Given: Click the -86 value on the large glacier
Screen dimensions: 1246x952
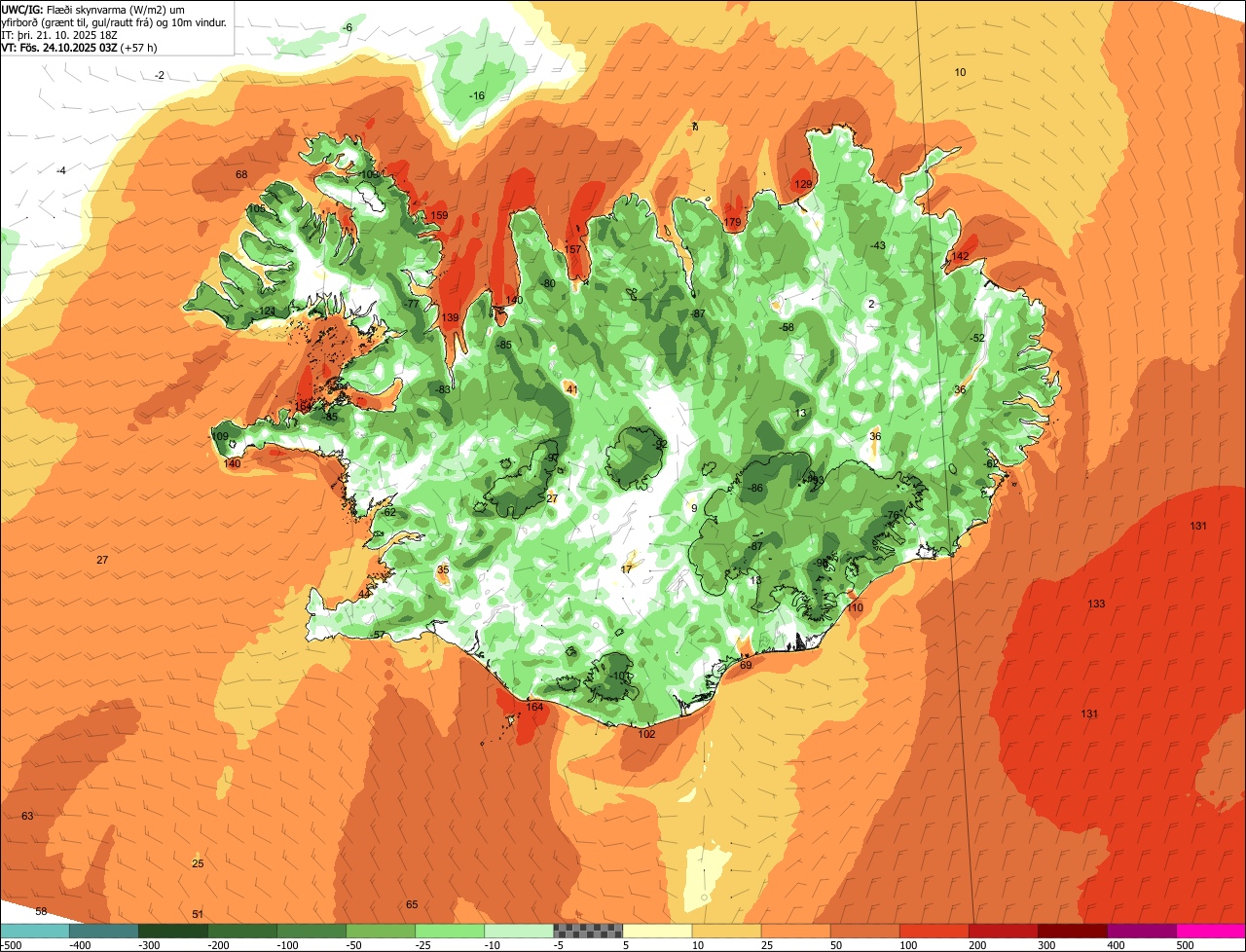Looking at the screenshot, I should point(754,488).
